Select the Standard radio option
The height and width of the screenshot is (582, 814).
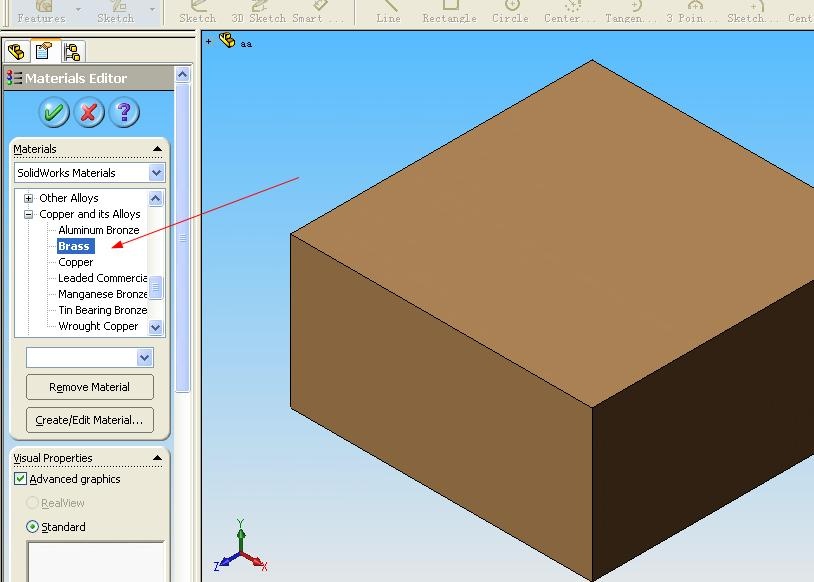click(x=32, y=526)
